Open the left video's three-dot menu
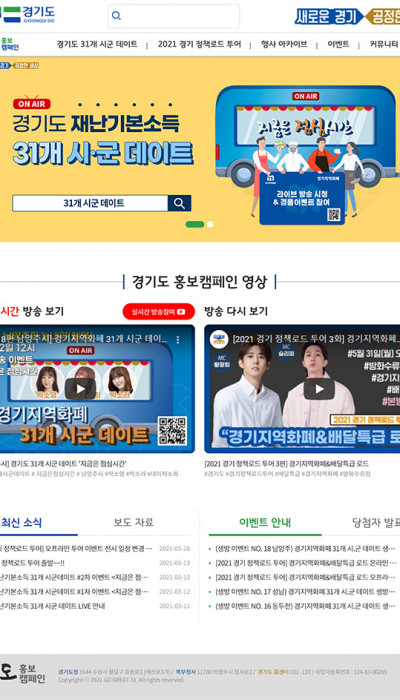Viewport: 400px width, 700px height. [x=178, y=340]
